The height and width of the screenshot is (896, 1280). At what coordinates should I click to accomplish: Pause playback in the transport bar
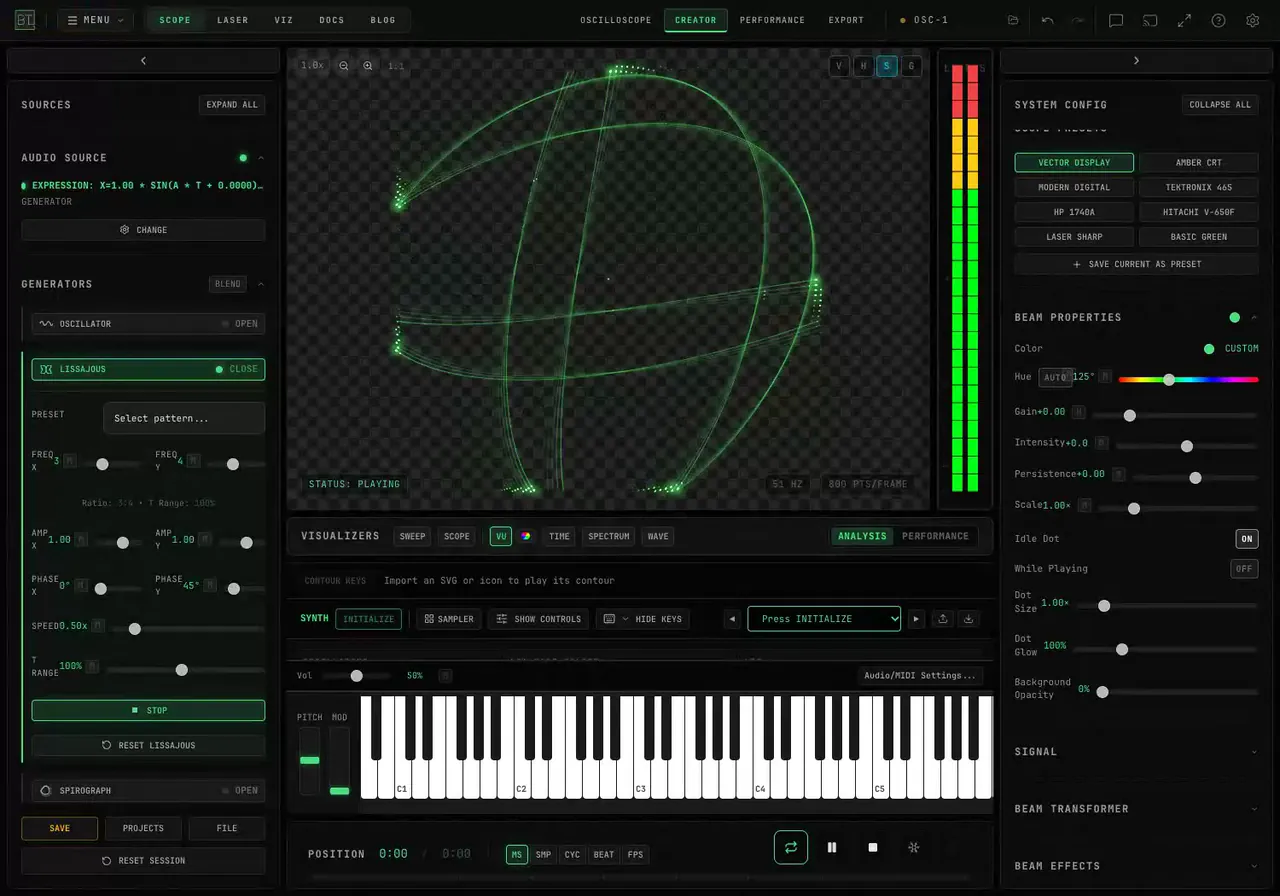tap(832, 847)
